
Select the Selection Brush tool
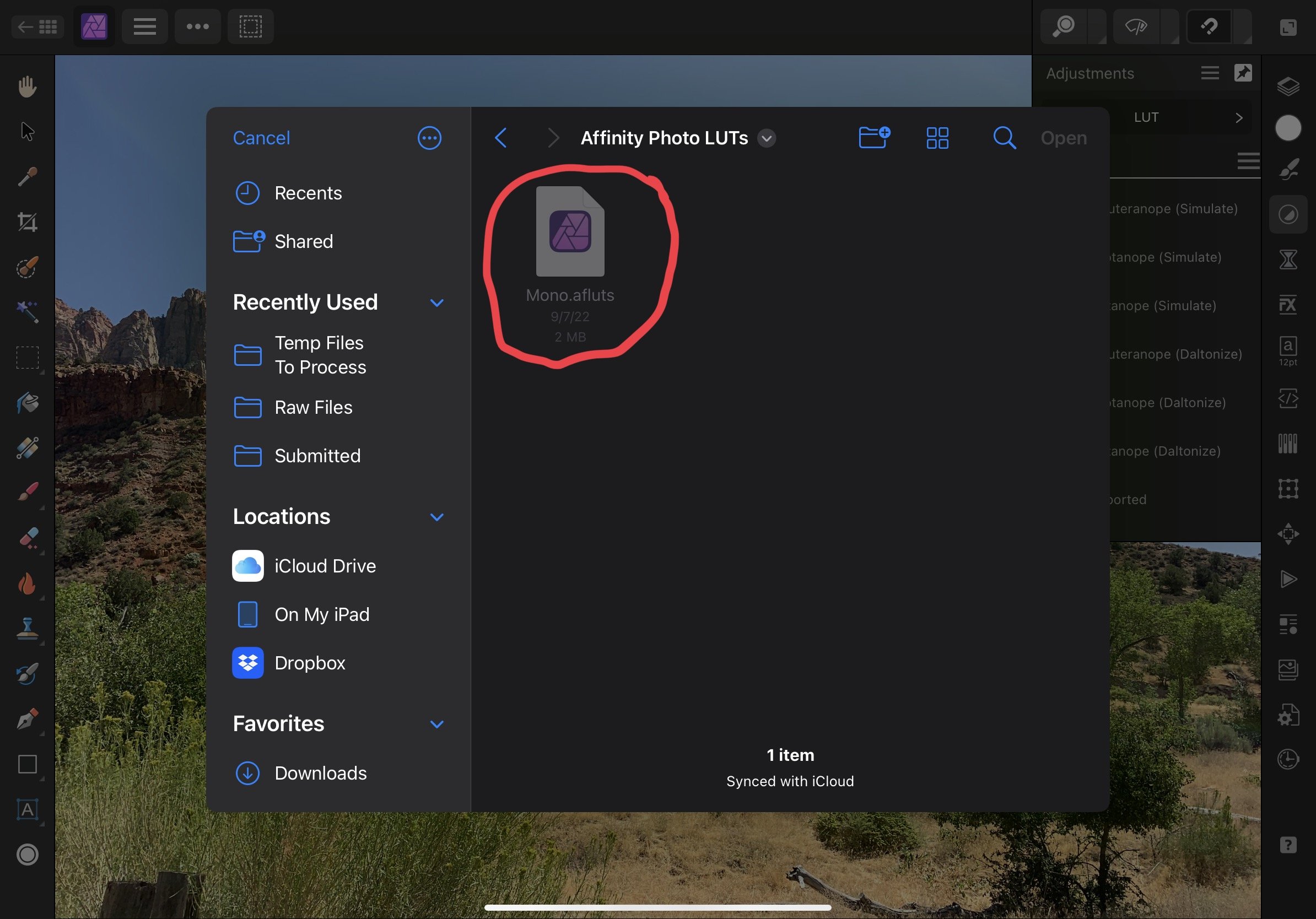tap(27, 267)
